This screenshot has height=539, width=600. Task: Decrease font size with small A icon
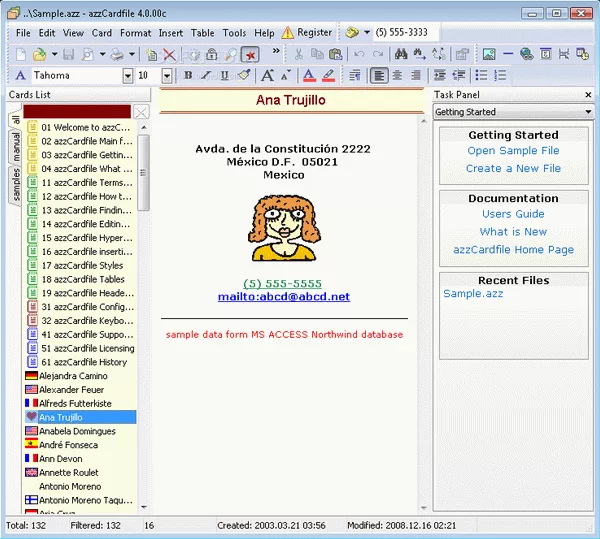285,75
